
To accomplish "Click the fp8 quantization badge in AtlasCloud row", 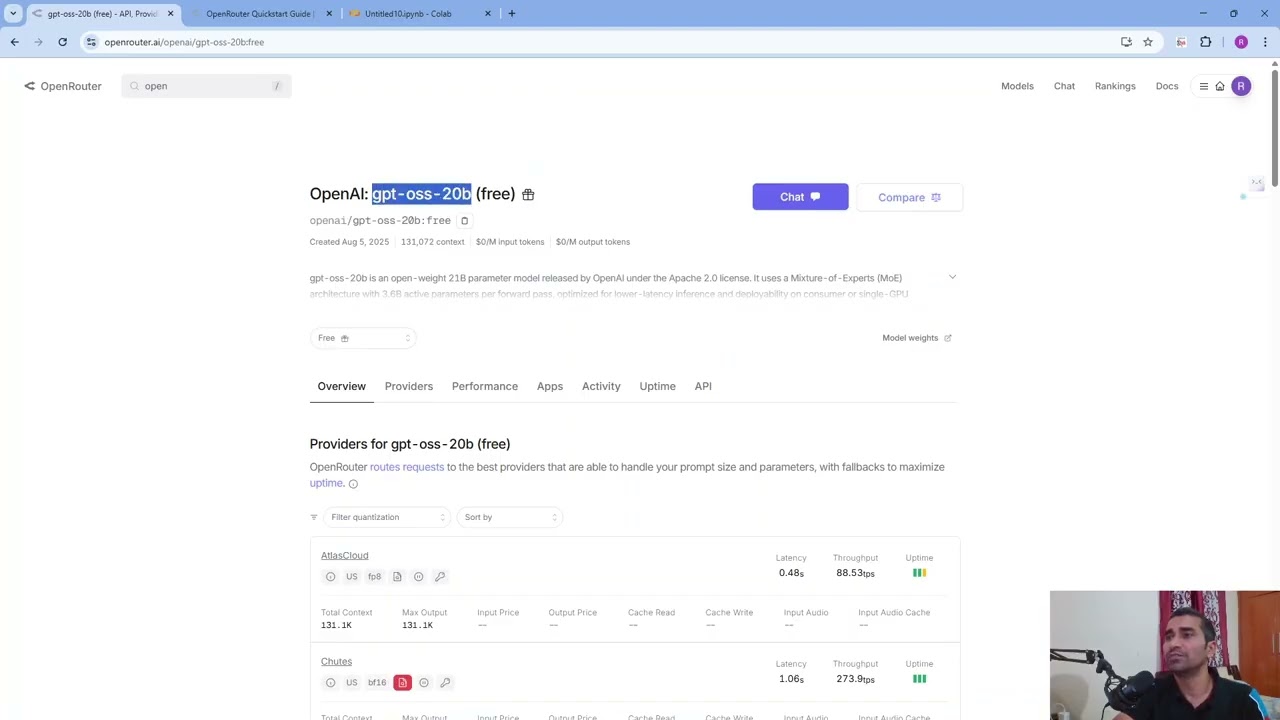I will point(374,577).
